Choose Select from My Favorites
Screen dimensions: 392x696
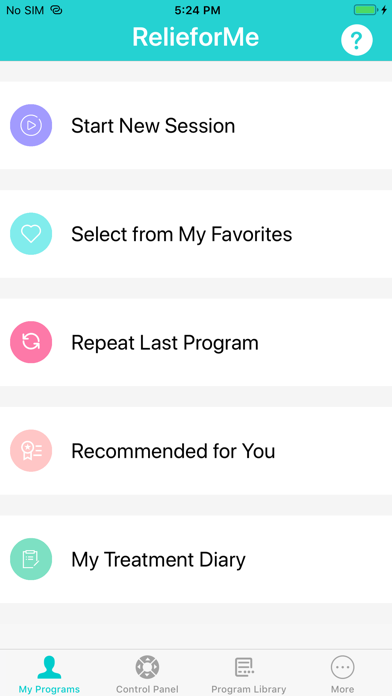point(196,234)
